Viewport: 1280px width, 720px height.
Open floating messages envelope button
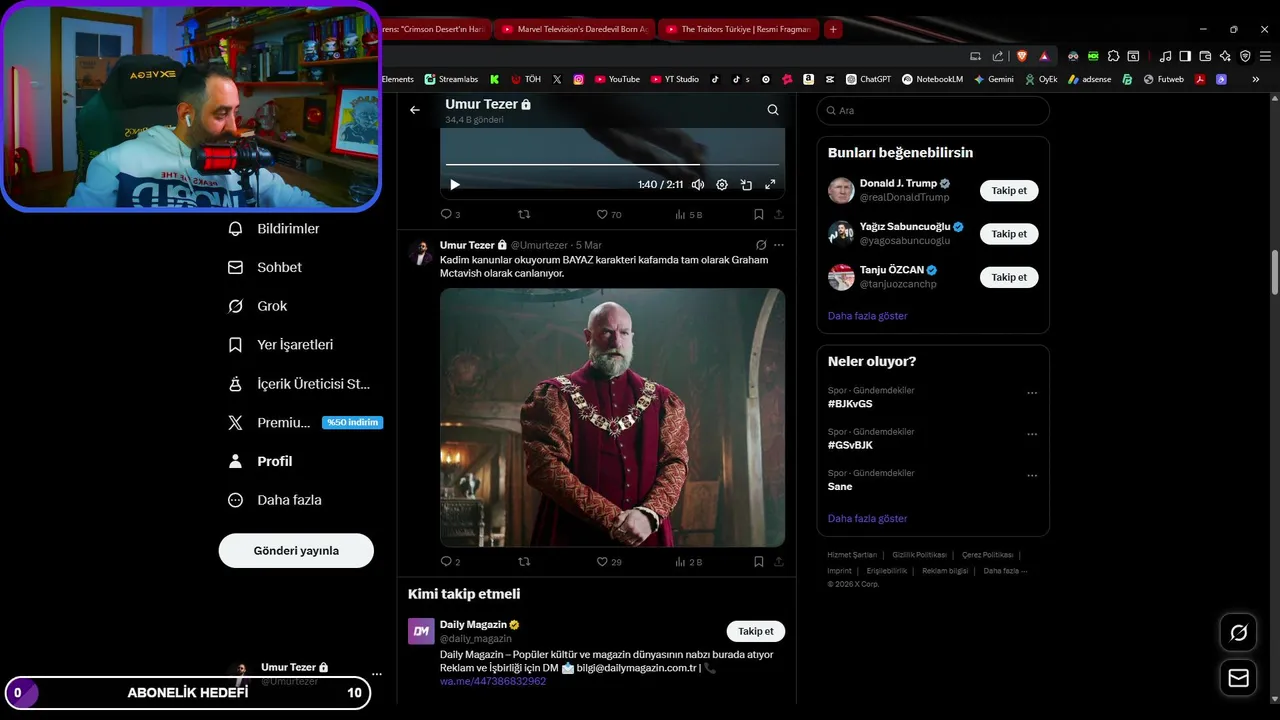(1238, 678)
